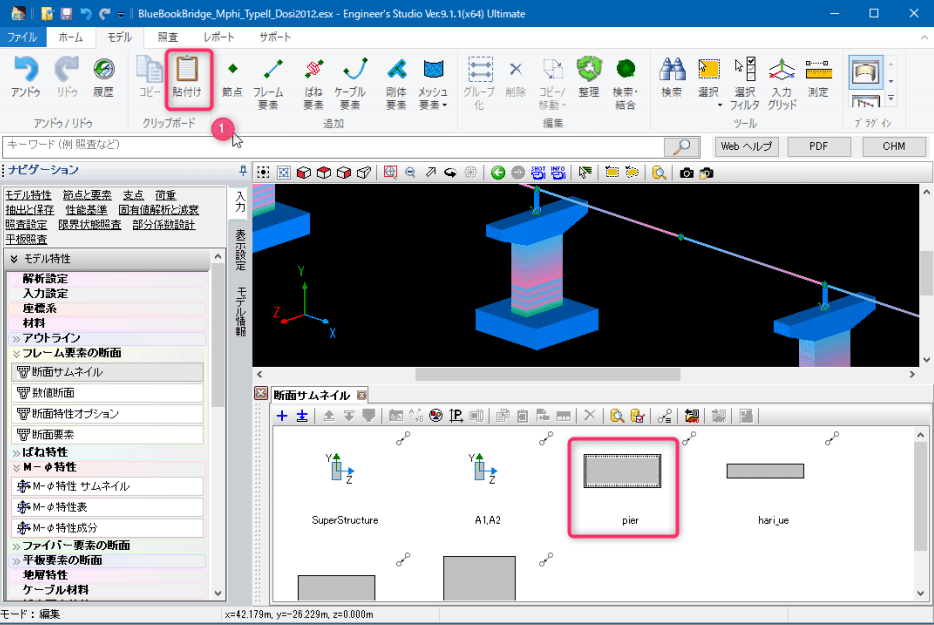Click the PDF help button
The height and width of the screenshot is (625, 934).
(x=818, y=146)
